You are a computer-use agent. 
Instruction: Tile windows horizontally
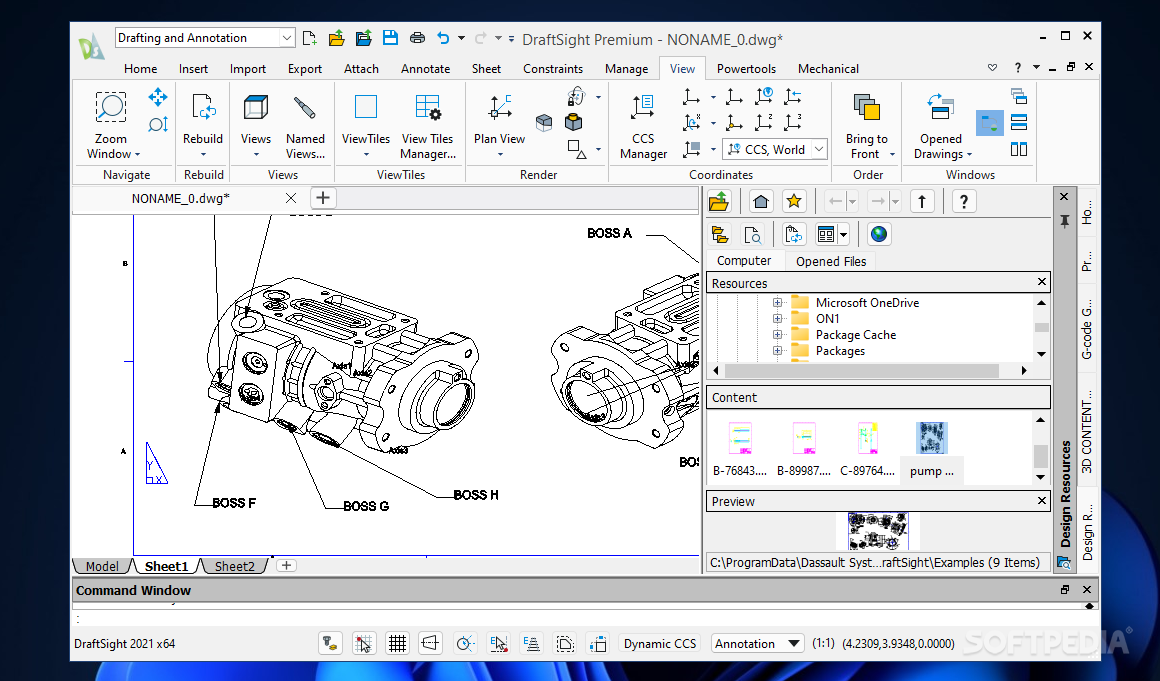[x=1019, y=123]
